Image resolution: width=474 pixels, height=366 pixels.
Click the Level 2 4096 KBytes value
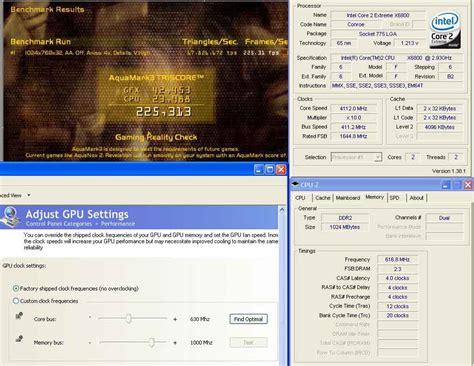(x=439, y=127)
